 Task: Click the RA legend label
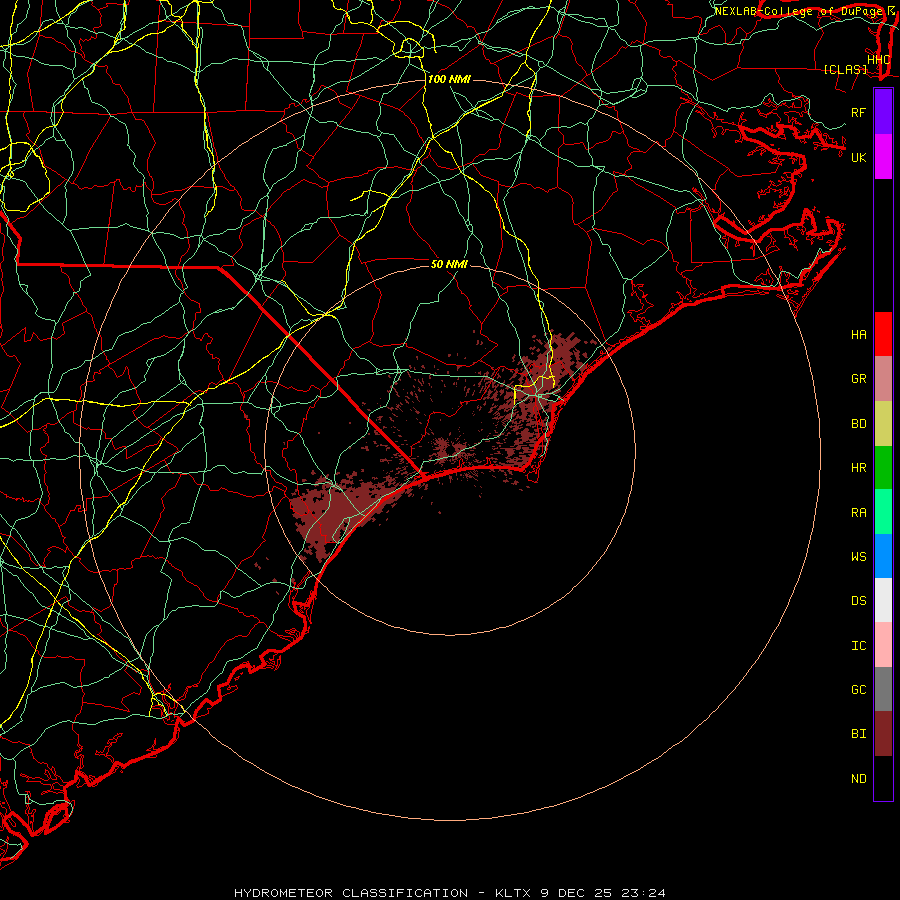pos(858,512)
